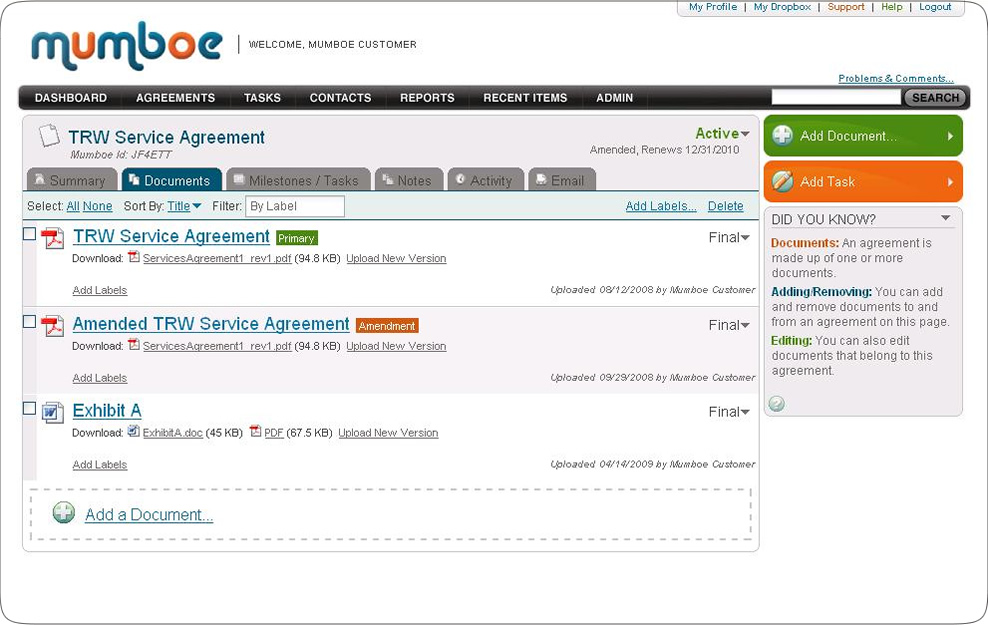Viewport: 988px width, 625px height.
Task: Open the Exhibit A title link
Action: [x=107, y=411]
